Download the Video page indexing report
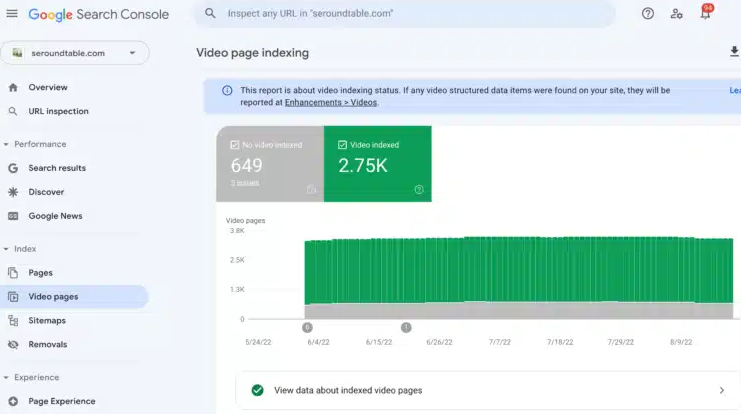Screen dimensions: 741x414 (735, 52)
